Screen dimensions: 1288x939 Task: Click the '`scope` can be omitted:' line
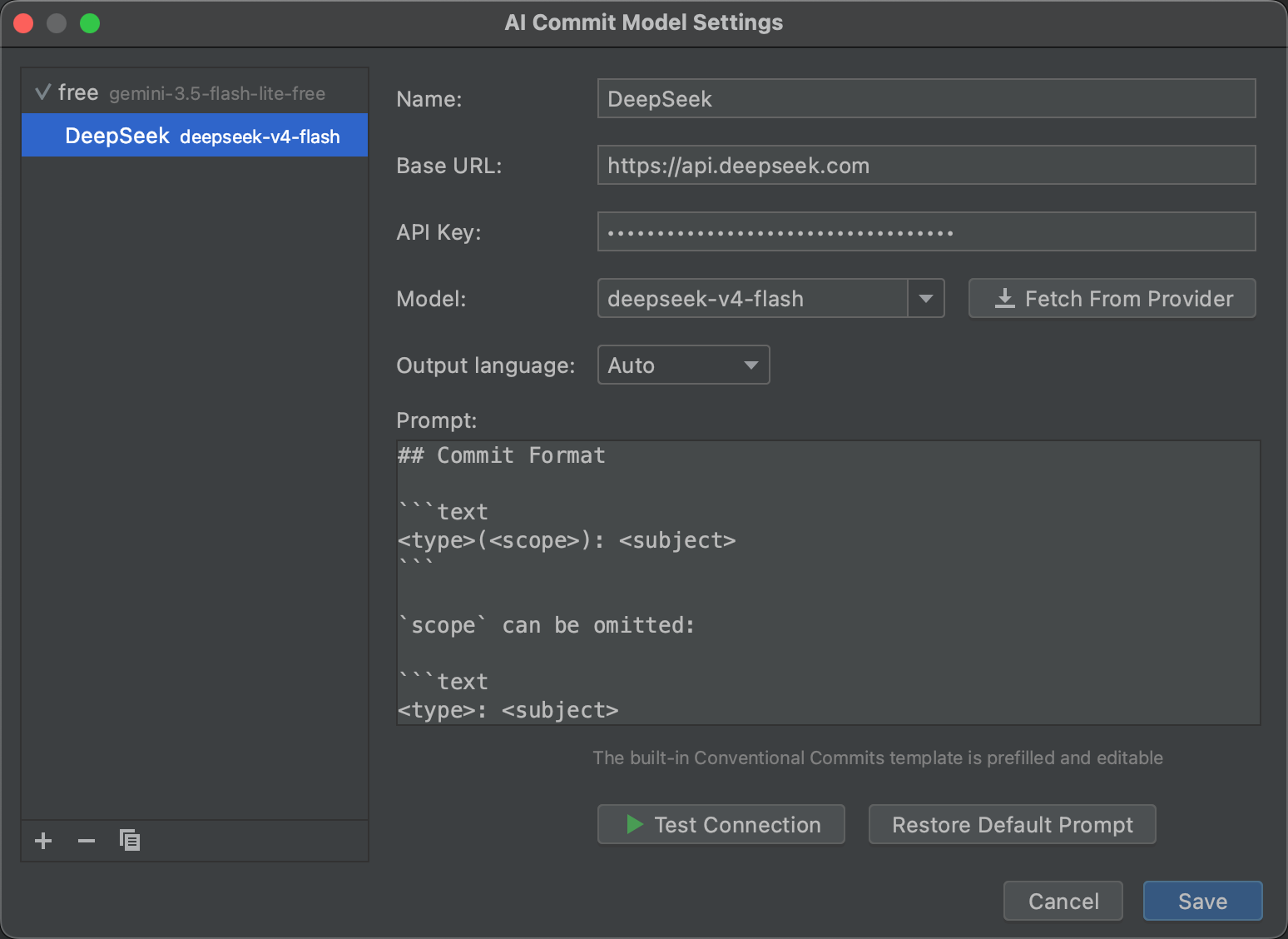click(x=546, y=625)
